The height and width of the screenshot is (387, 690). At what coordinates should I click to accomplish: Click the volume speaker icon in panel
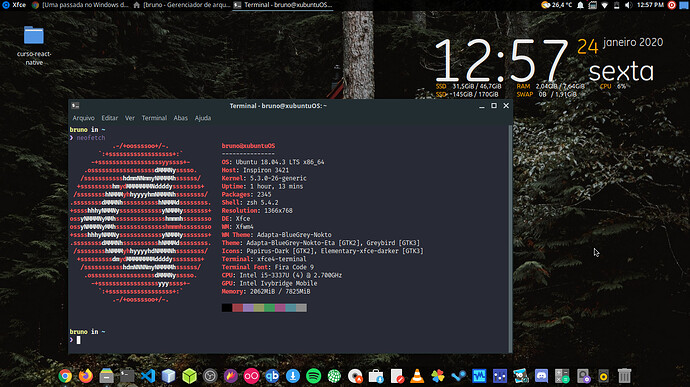pyautogui.click(x=628, y=5)
